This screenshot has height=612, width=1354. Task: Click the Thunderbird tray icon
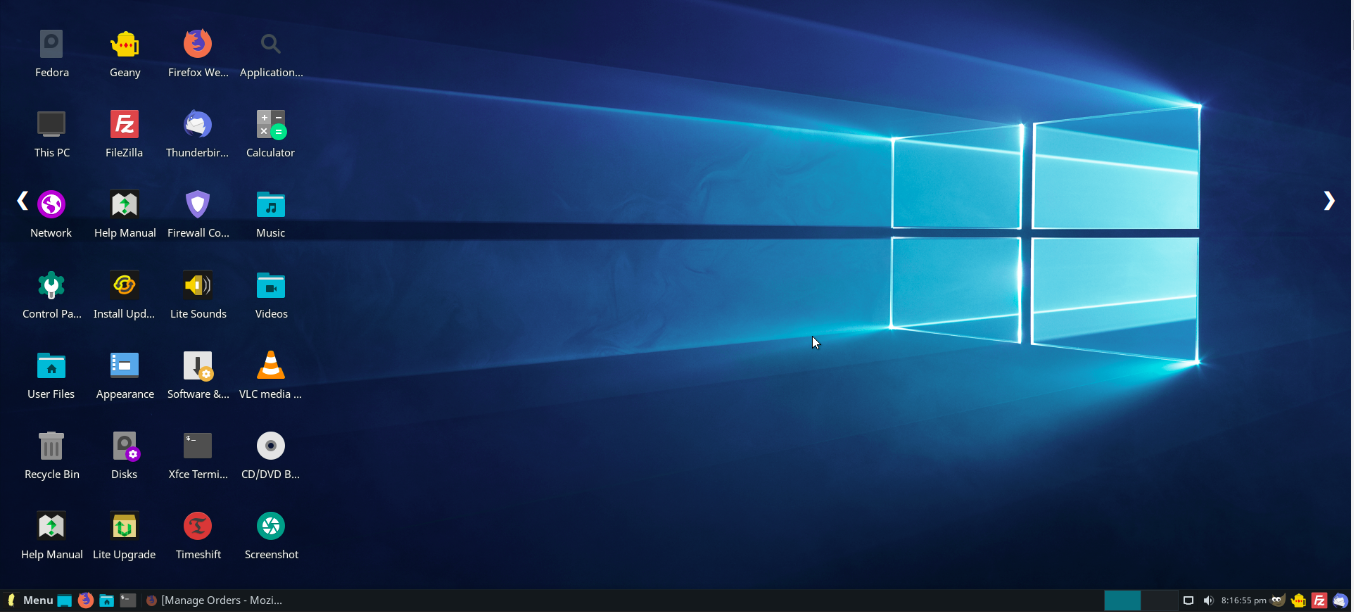point(1340,600)
